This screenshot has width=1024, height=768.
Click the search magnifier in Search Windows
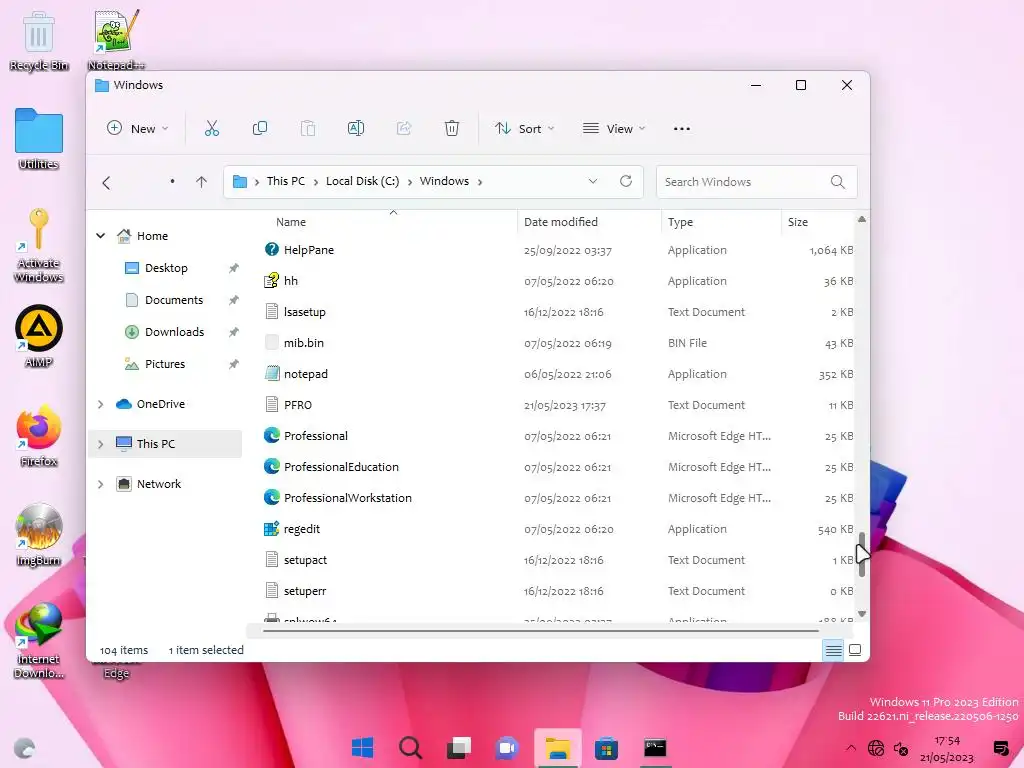coord(838,182)
